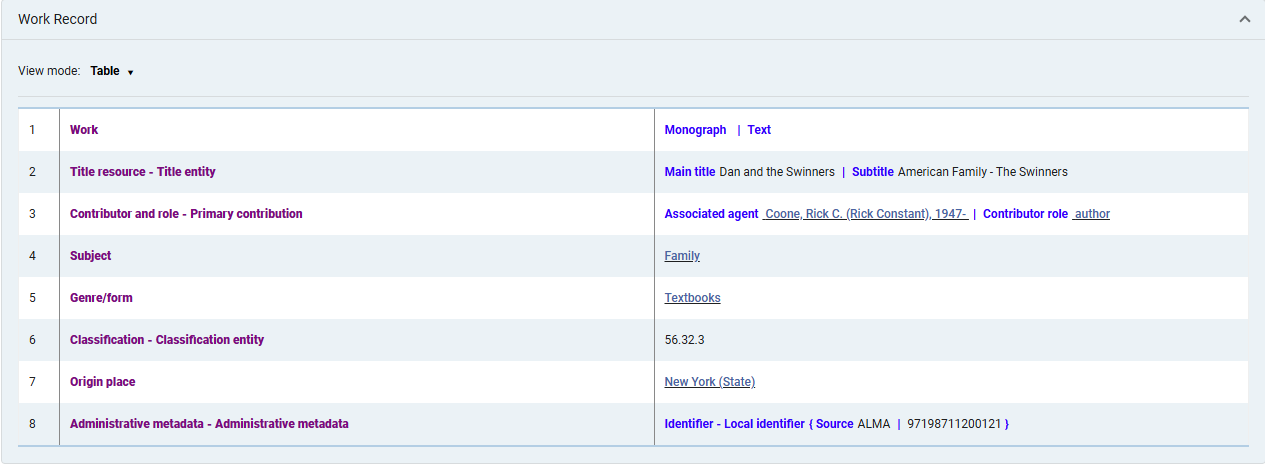Viewport: 1265px width, 467px height.
Task: Click row number 4 cell
Action: point(38,256)
